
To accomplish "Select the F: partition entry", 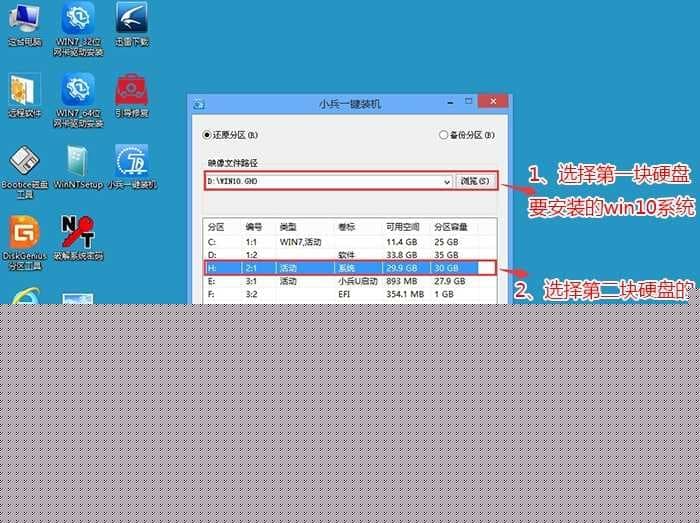I will tap(350, 294).
